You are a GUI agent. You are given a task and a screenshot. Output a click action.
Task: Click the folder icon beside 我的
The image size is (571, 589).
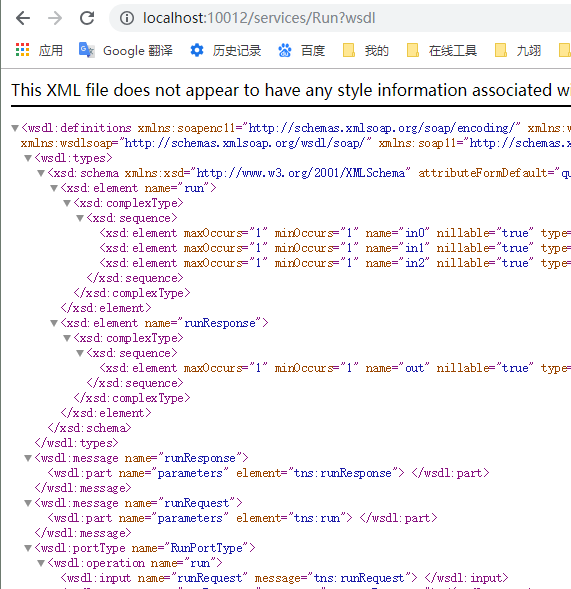pos(349,50)
